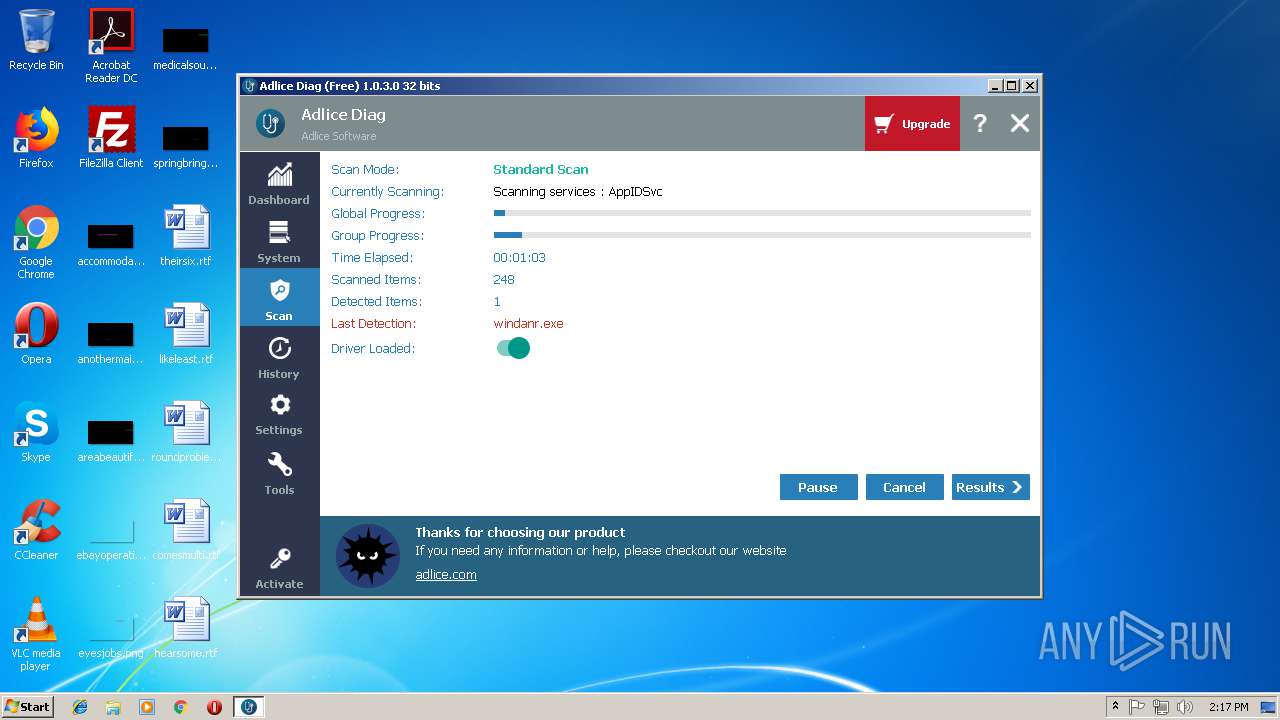This screenshot has width=1280, height=720.
Task: Show hidden system tray icons
Action: (1115, 707)
